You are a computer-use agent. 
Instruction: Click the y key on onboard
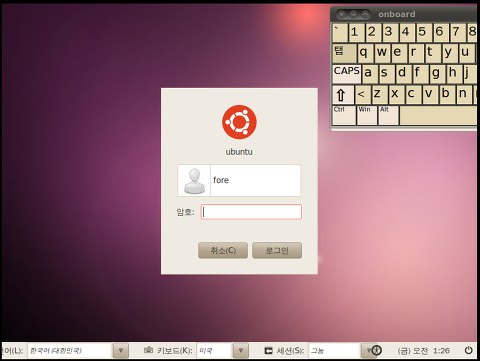pos(450,54)
